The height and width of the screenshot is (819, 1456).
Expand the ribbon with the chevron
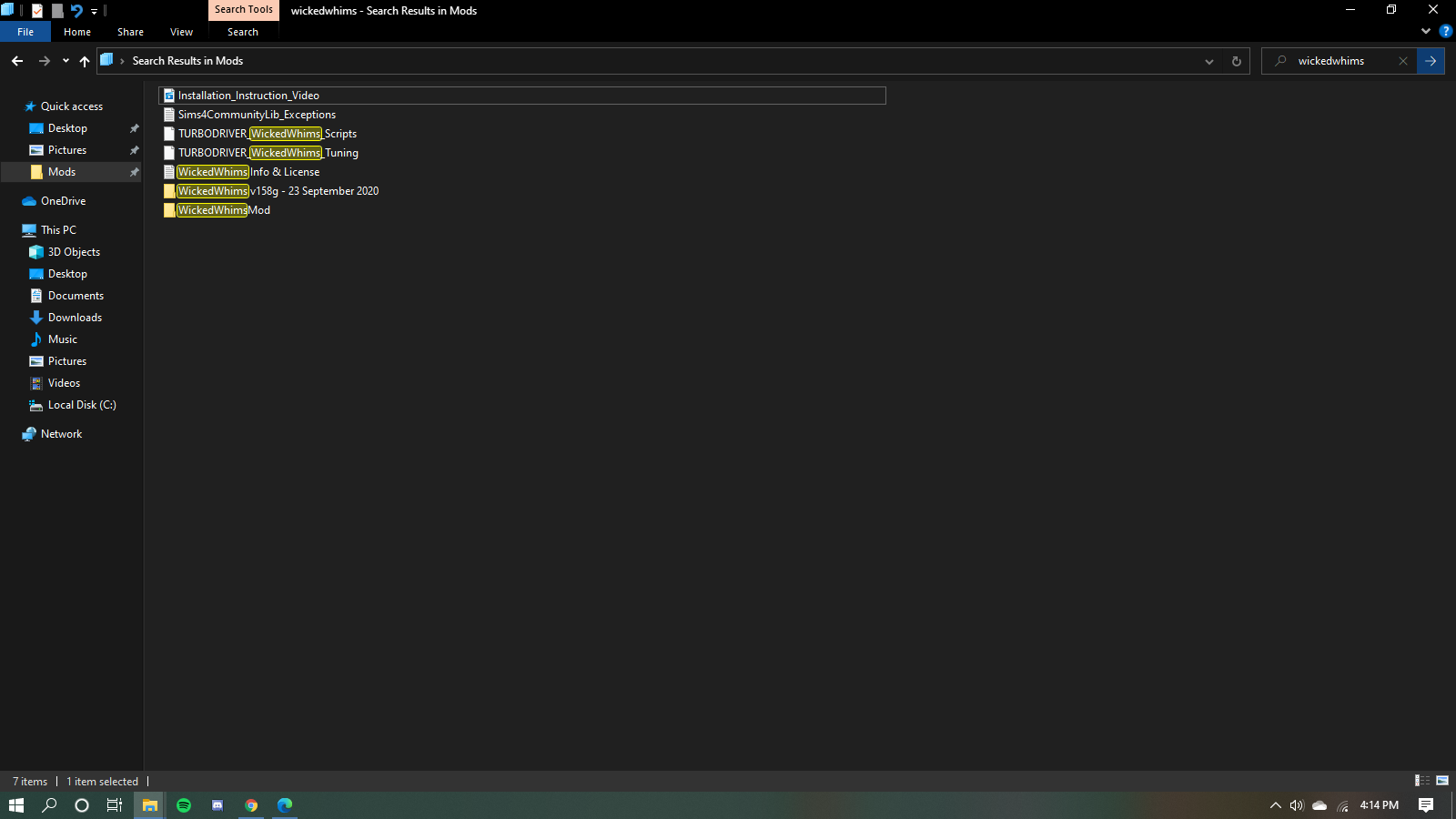[x=1426, y=31]
